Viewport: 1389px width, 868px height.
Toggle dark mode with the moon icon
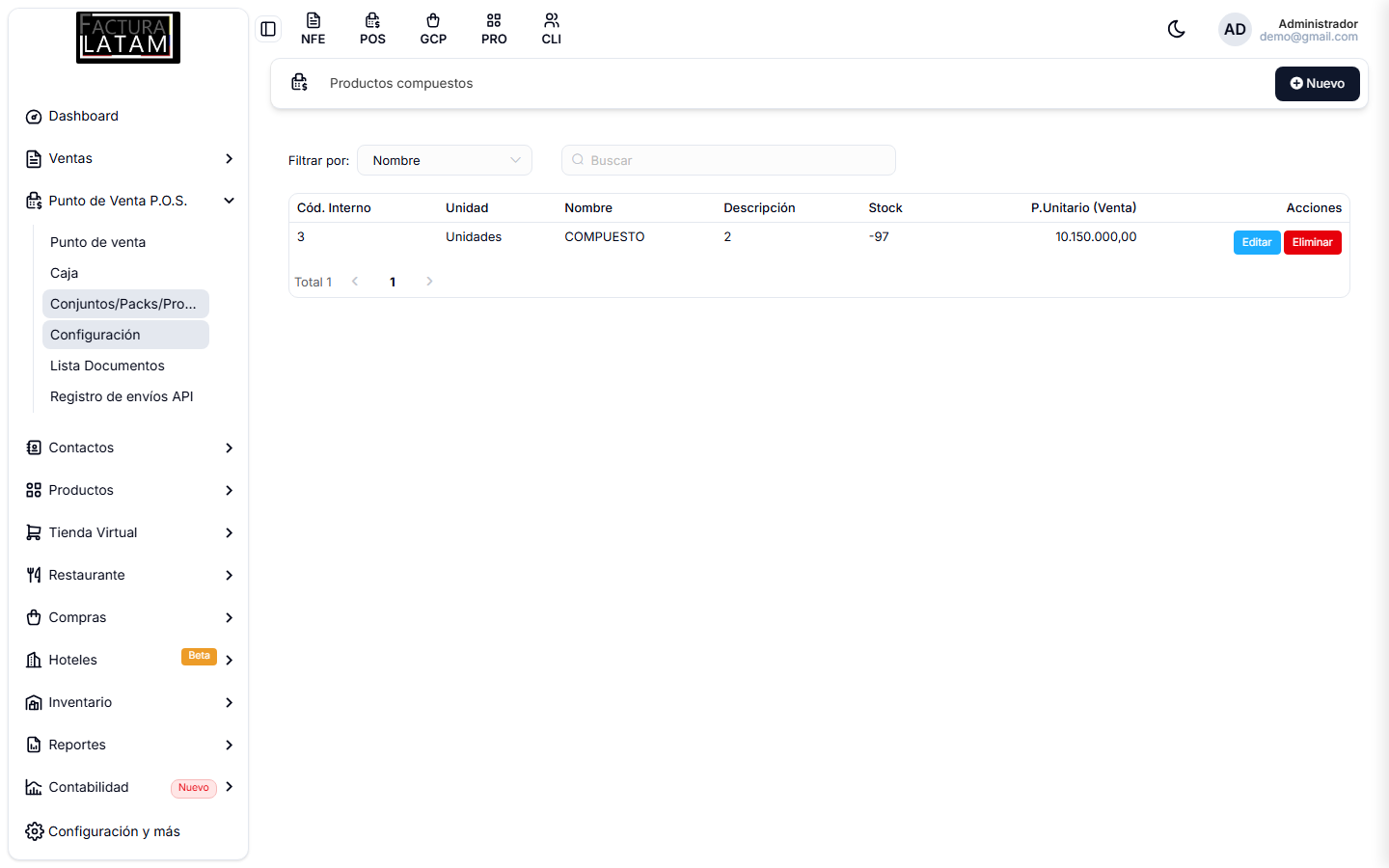coord(1176,29)
